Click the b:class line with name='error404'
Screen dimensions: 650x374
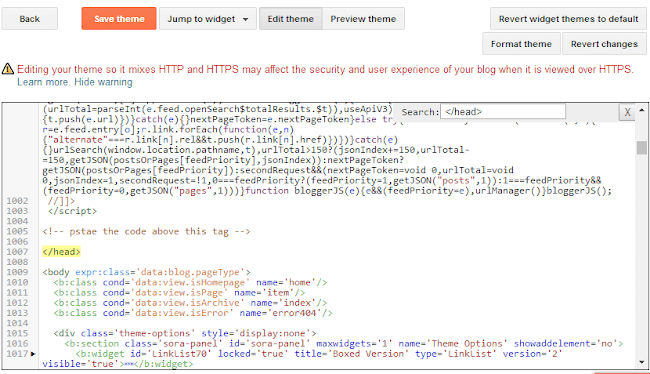click(x=193, y=313)
